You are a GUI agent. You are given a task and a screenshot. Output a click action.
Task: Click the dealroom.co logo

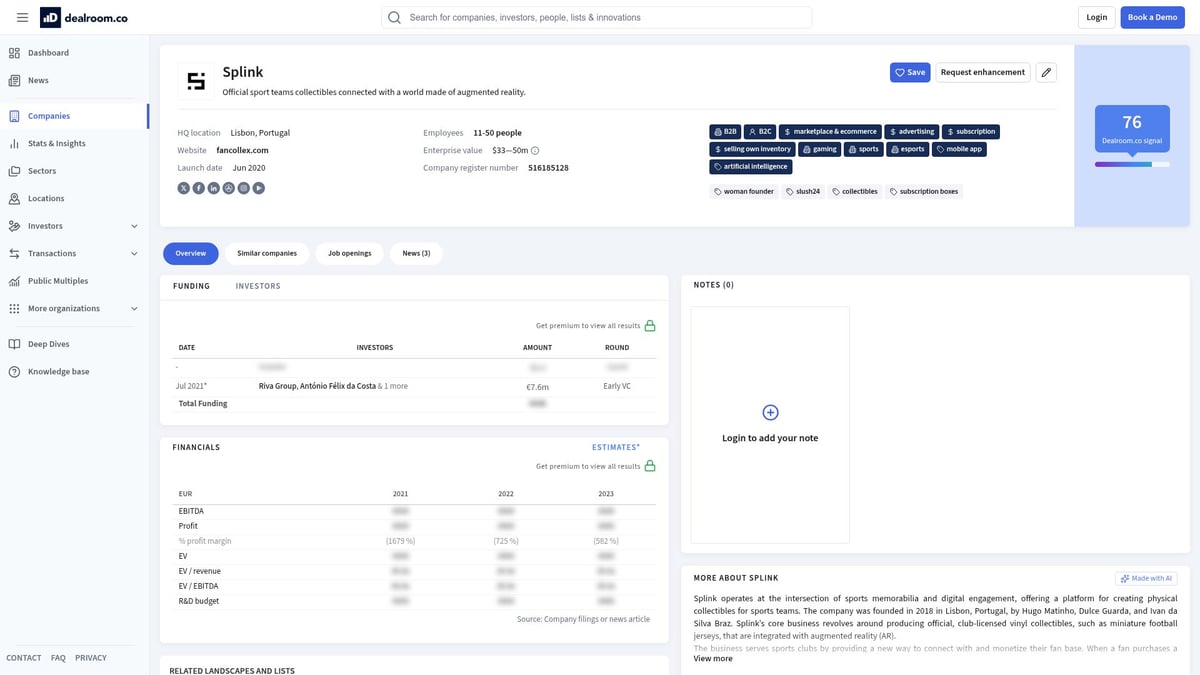coord(84,17)
